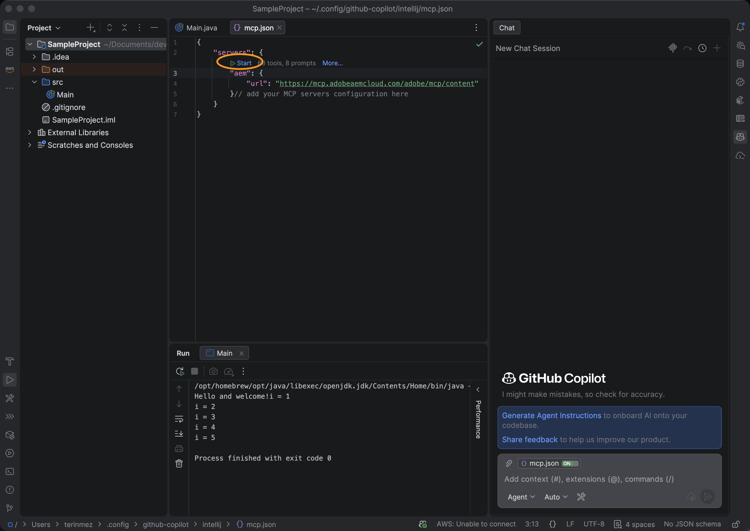Screen dimensions: 750x531
Task: Click the configure tools icon in chat
Action: click(x=581, y=497)
